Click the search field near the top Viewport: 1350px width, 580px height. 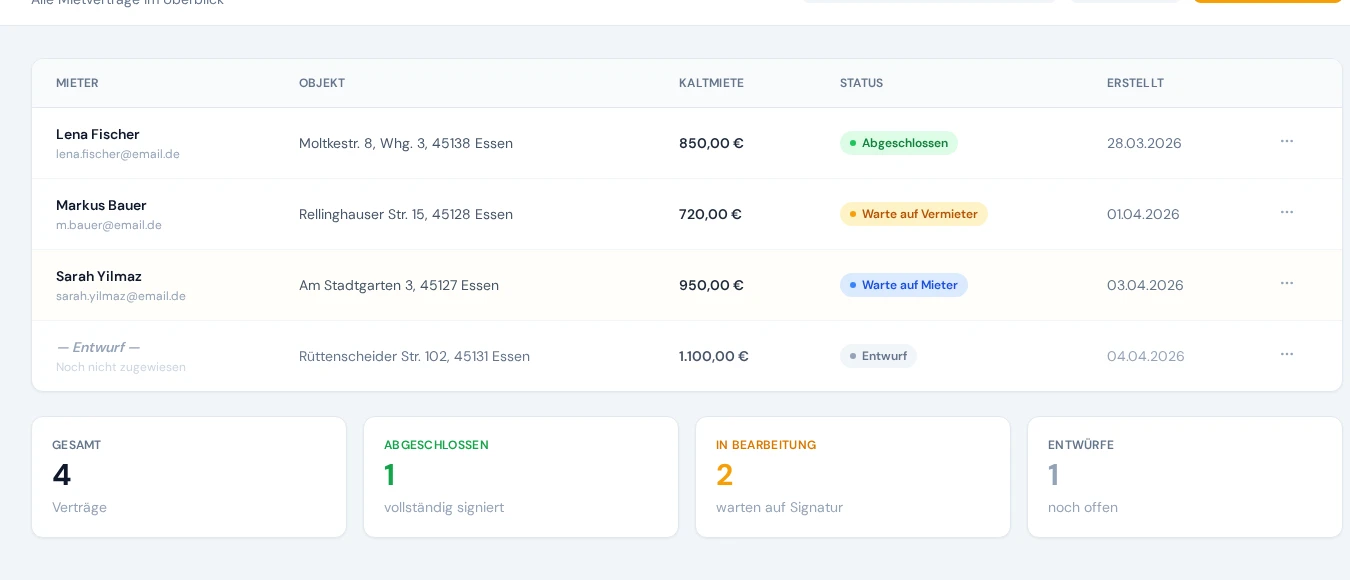coord(929,1)
